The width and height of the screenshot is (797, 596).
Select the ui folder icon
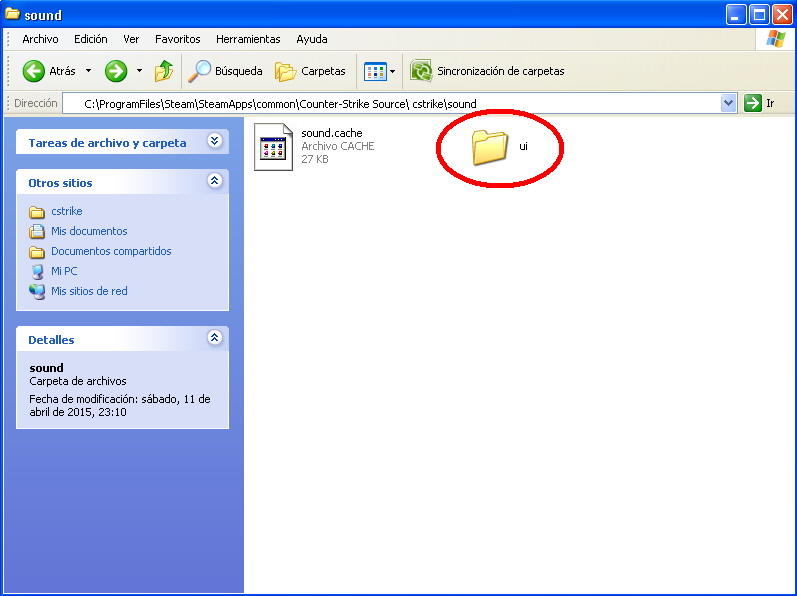pyautogui.click(x=489, y=147)
